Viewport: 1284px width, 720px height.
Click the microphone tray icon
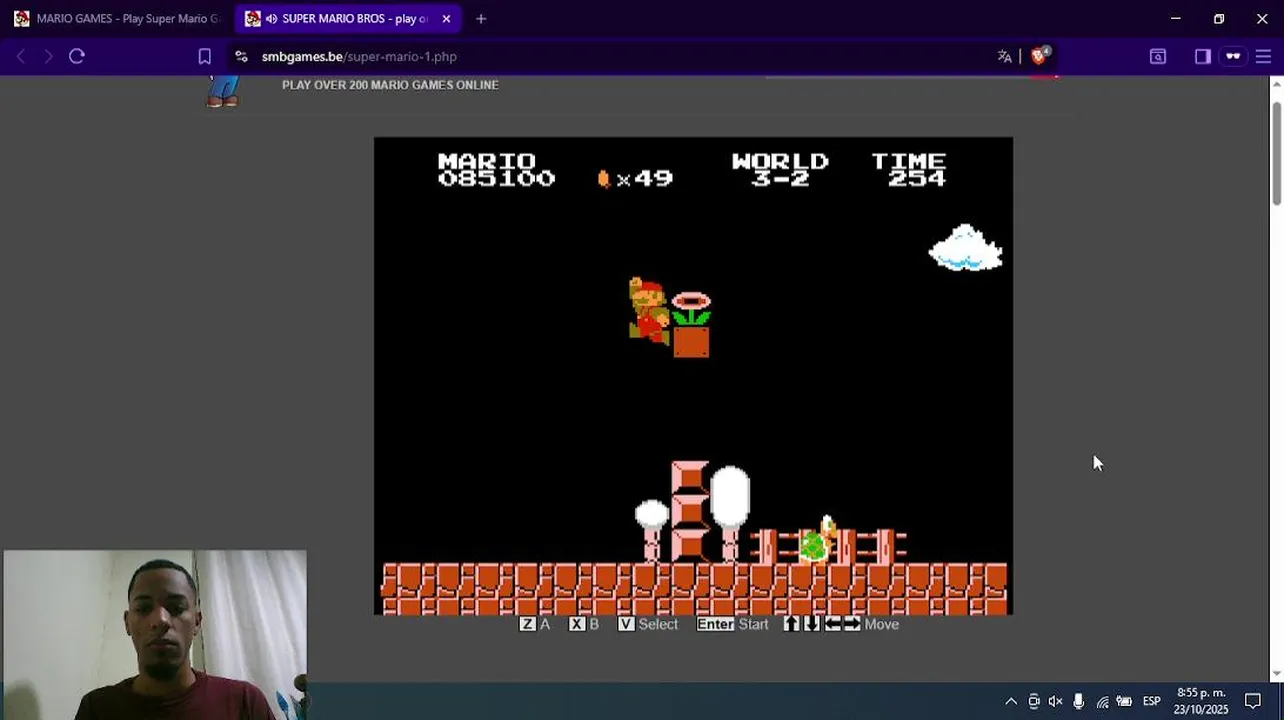(1078, 701)
